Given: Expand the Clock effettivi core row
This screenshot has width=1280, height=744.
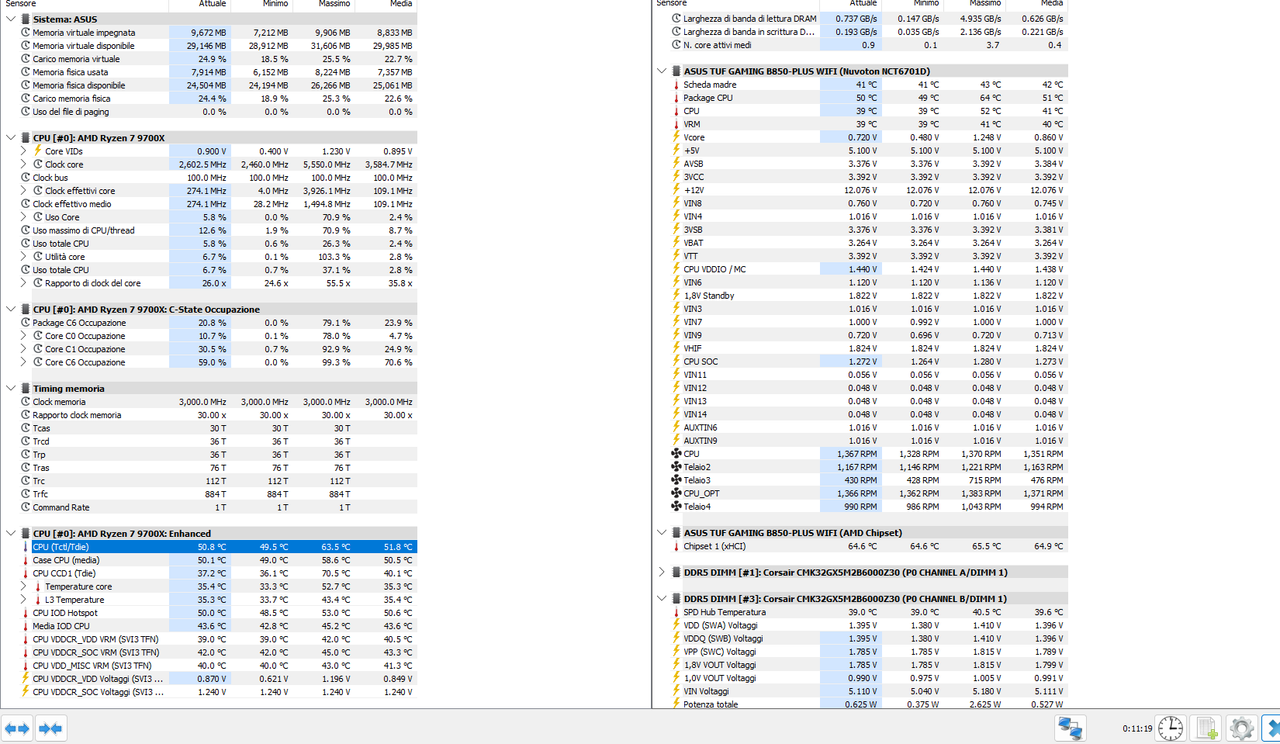Looking at the screenshot, I should [23, 191].
